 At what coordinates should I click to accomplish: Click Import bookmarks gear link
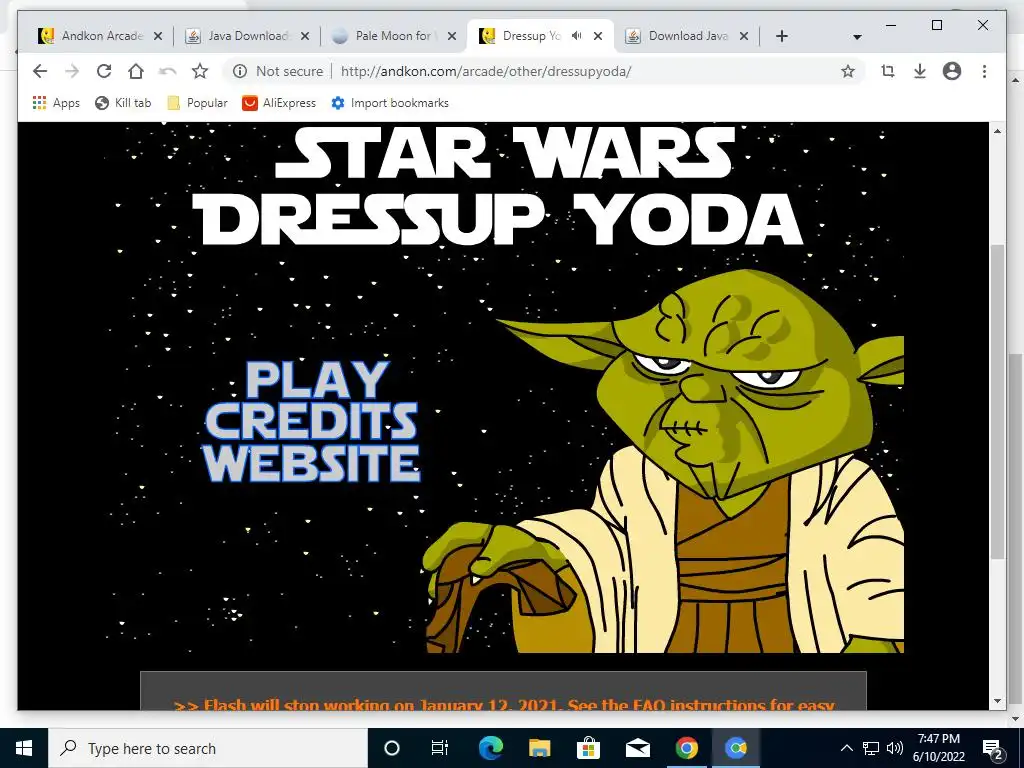click(x=390, y=103)
